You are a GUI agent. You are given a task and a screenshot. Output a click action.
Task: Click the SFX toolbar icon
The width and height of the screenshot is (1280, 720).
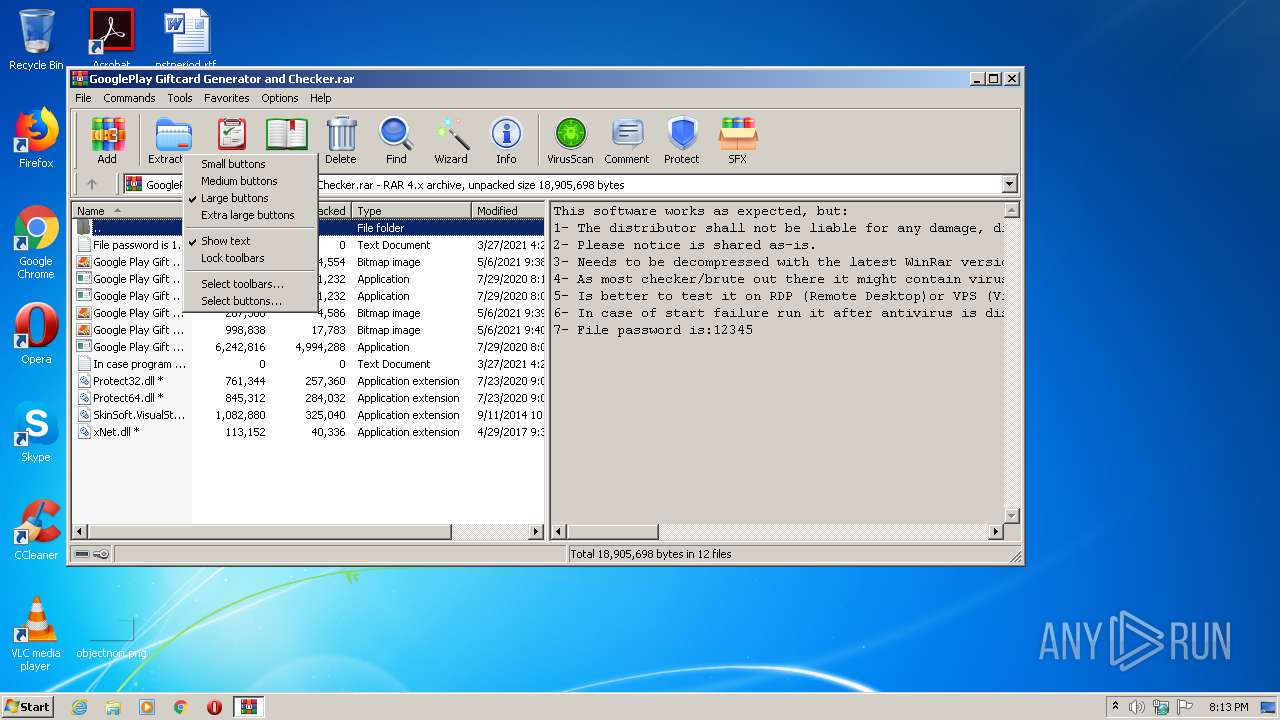coord(737,140)
